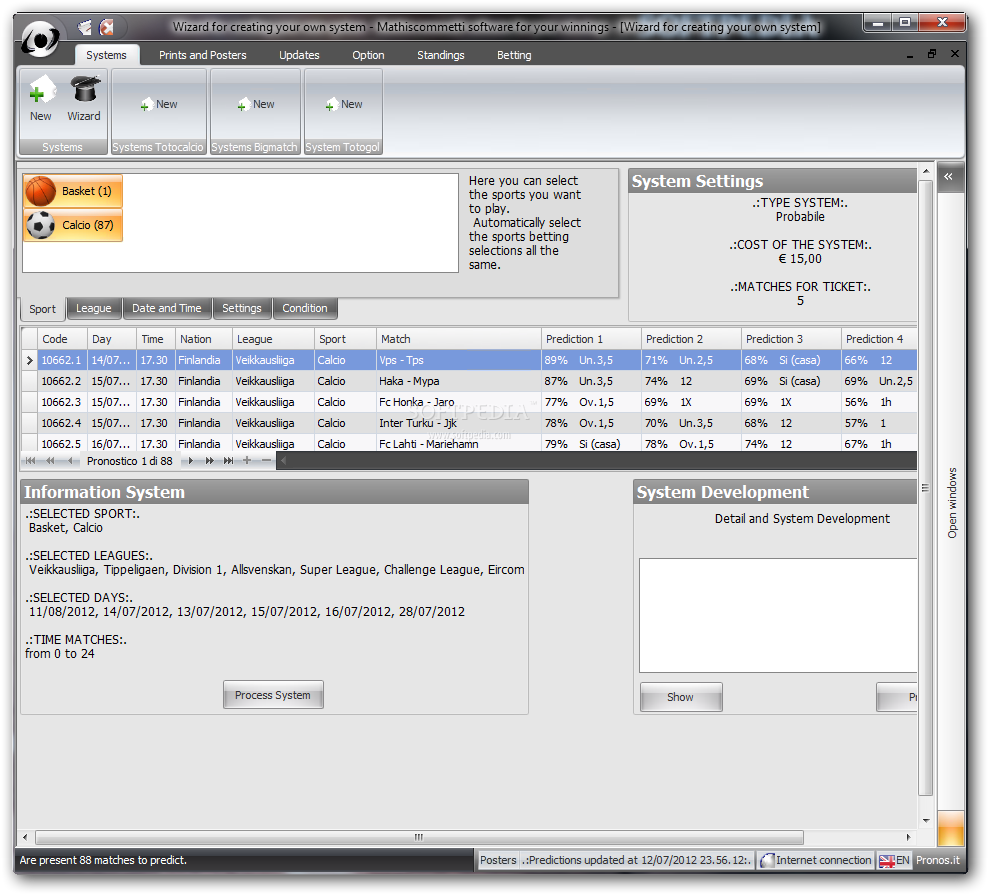Image resolution: width=989 pixels, height=895 pixels.
Task: Switch to the Settings wizard tab
Action: coord(242,308)
